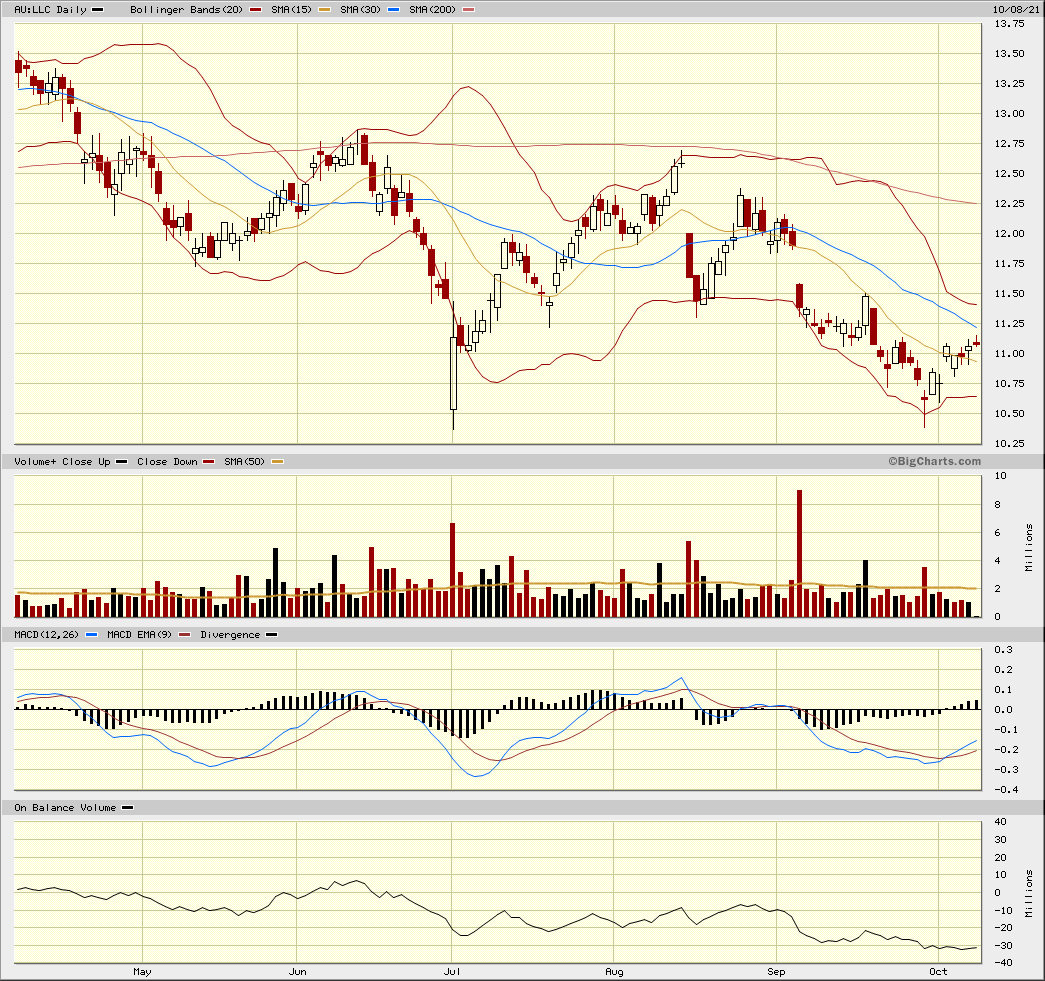The width and height of the screenshot is (1045, 981).
Task: Click the Millions label beside volume axis
Action: [1029, 547]
